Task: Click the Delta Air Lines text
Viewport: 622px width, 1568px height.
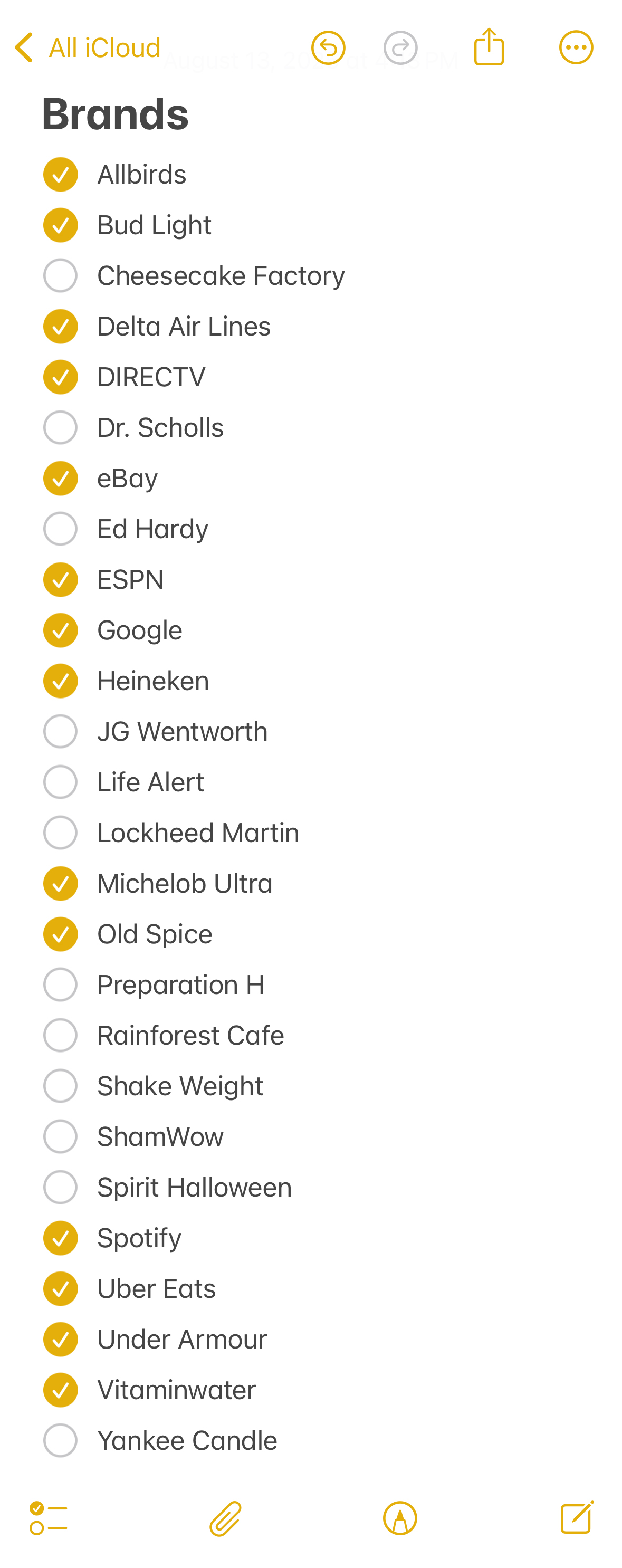Action: coord(184,327)
